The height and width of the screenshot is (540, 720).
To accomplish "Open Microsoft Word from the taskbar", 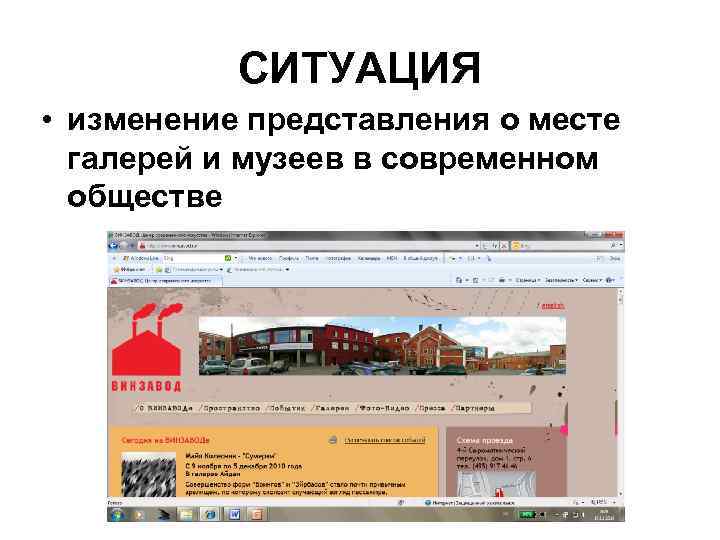I will [x=234, y=514].
